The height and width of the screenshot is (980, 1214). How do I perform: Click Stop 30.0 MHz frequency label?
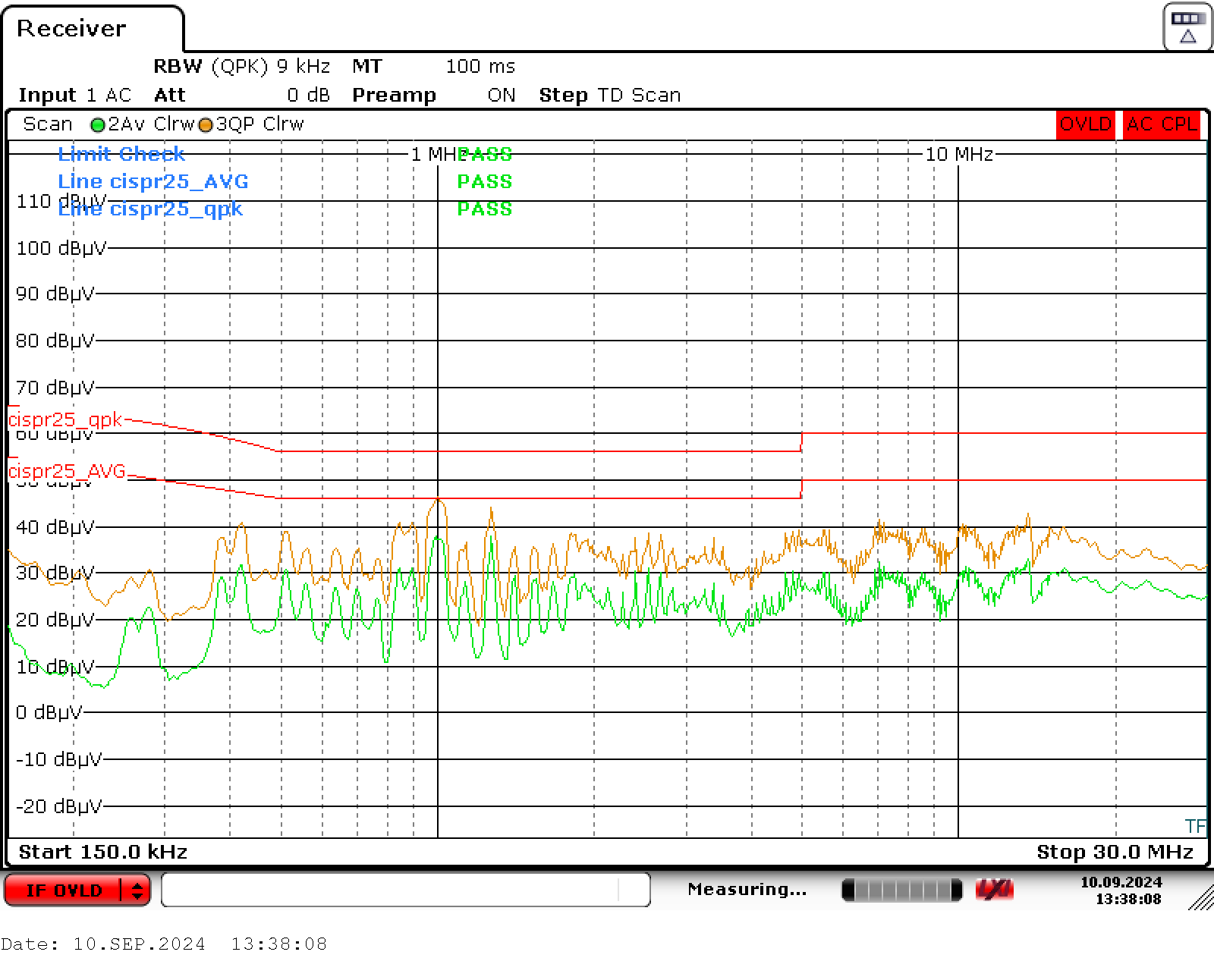coord(1115,852)
